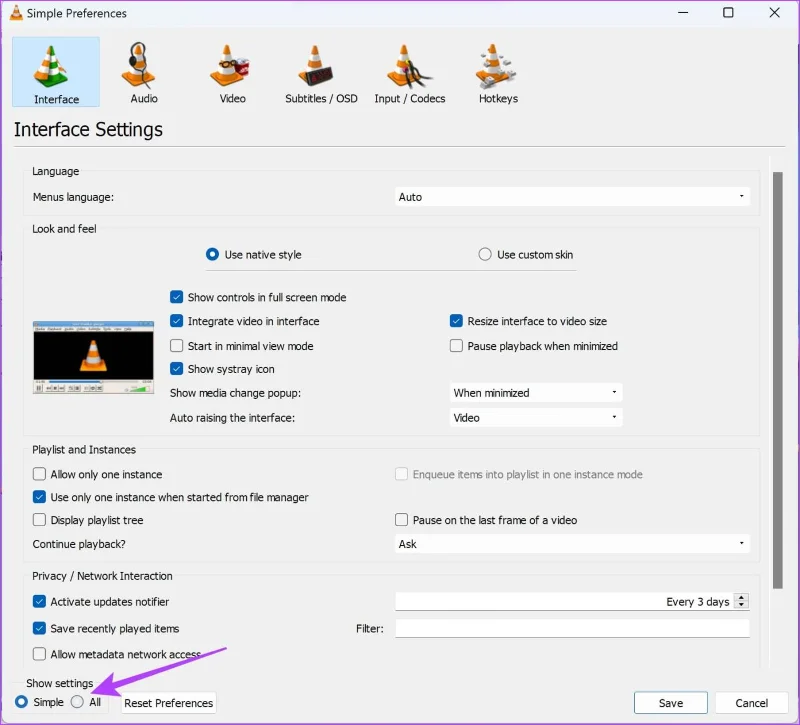Open the Continue playback dropdown
The image size is (800, 725).
click(572, 544)
